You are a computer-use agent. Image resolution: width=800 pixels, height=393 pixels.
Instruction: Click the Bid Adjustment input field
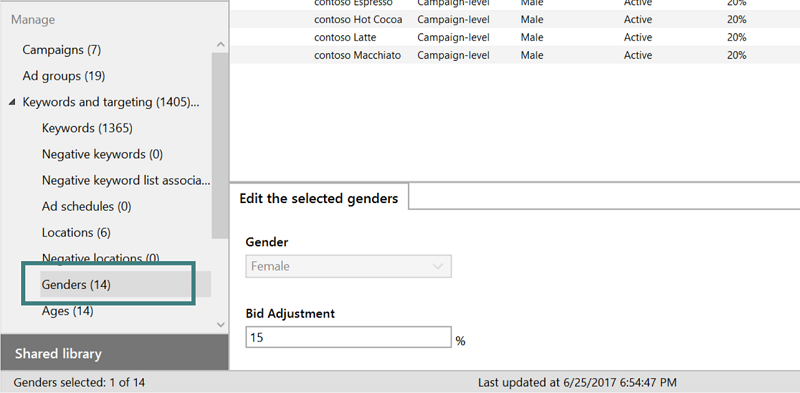(x=348, y=337)
